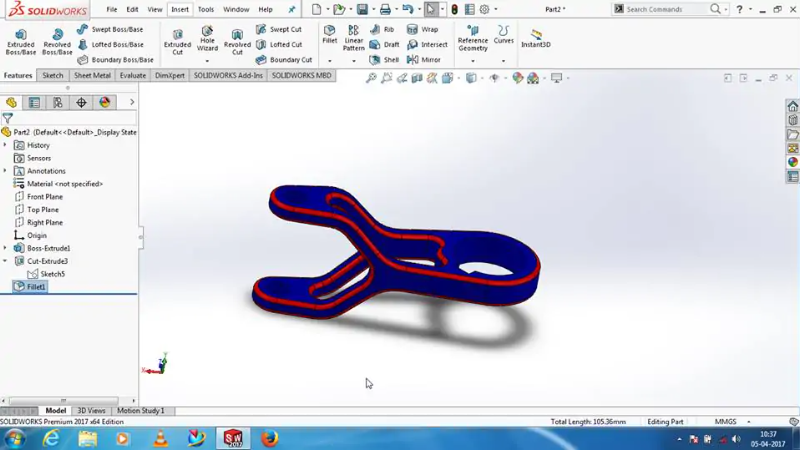The height and width of the screenshot is (450, 800).
Task: Open the Reference Geometry dropdown arrow
Action: (x=473, y=61)
